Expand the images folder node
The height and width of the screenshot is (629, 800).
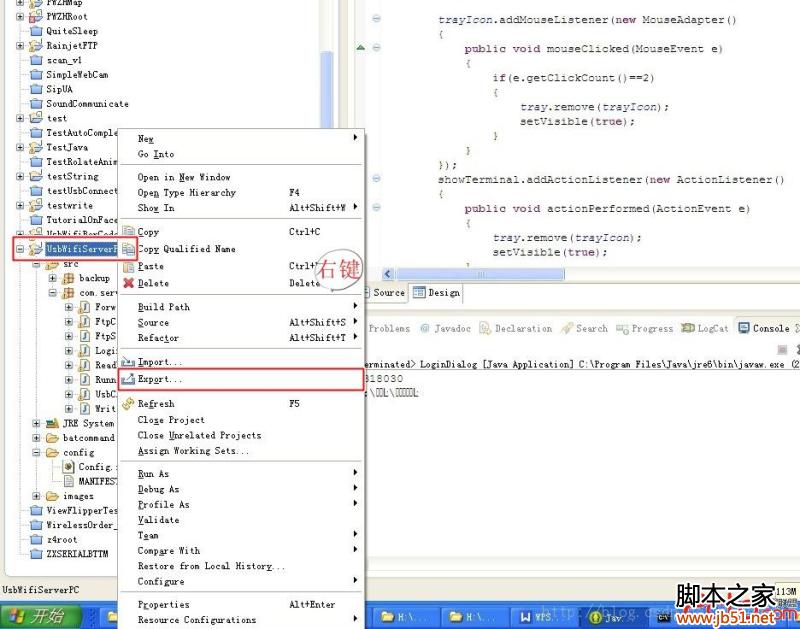point(37,496)
